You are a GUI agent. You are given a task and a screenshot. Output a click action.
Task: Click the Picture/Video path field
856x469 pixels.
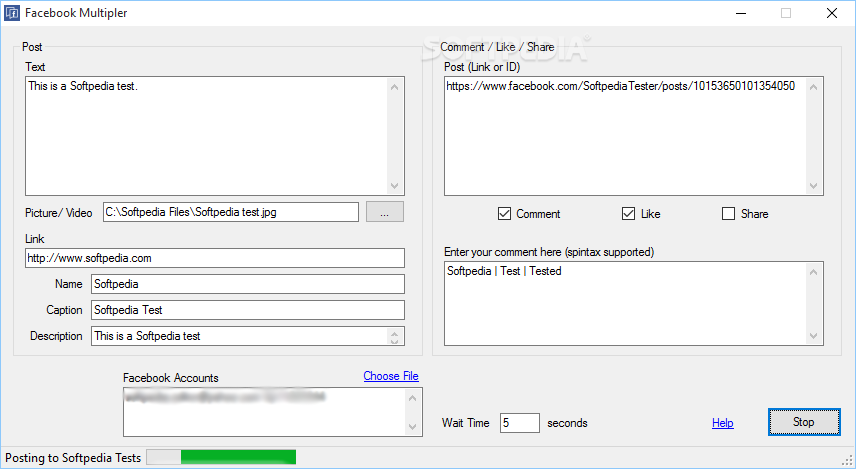pyautogui.click(x=230, y=212)
